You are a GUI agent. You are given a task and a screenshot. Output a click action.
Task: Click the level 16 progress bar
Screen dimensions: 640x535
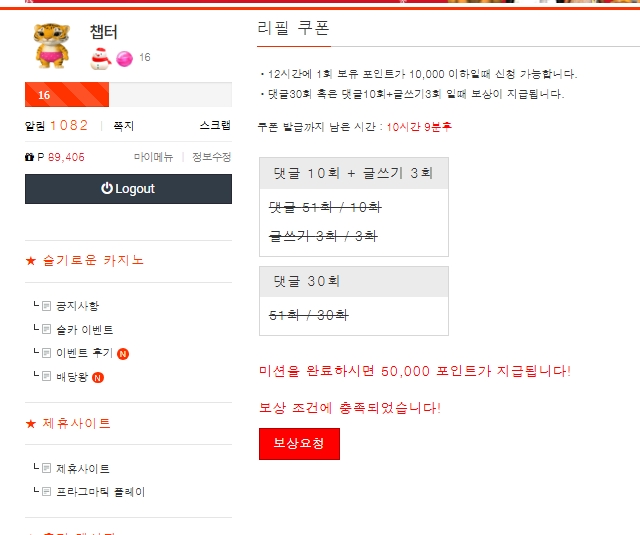point(128,95)
